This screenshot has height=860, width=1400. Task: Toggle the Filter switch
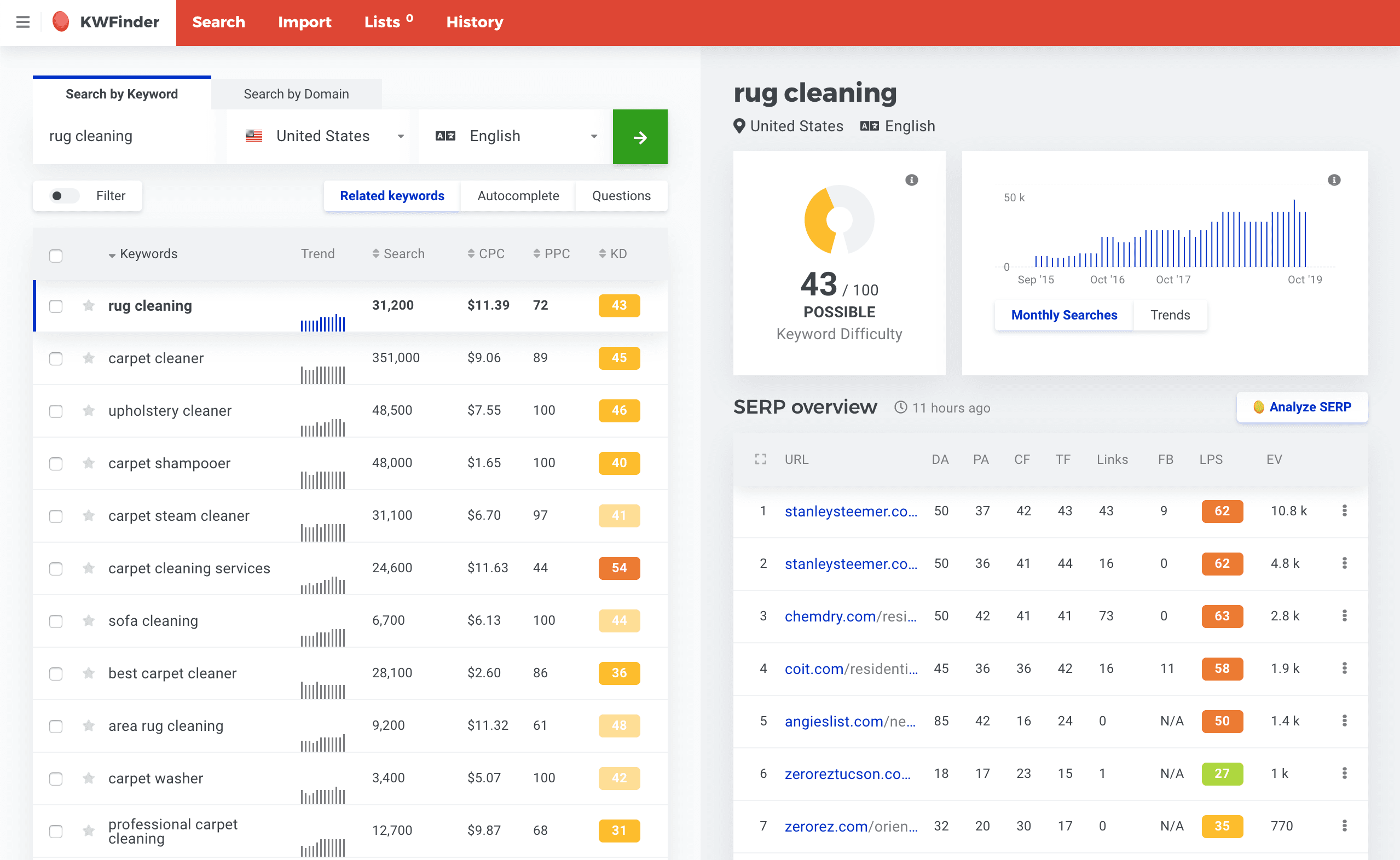[x=63, y=196]
